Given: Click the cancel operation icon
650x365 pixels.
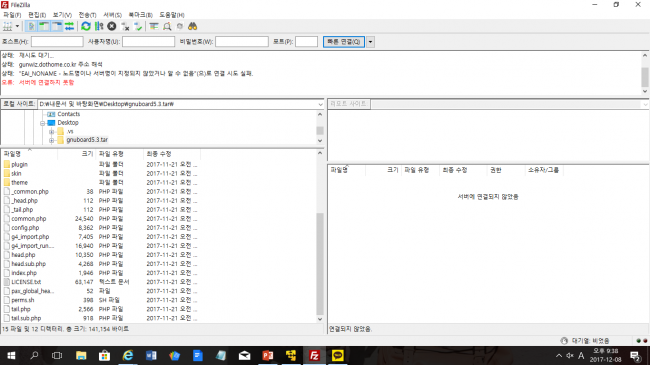Looking at the screenshot, I should (112, 27).
